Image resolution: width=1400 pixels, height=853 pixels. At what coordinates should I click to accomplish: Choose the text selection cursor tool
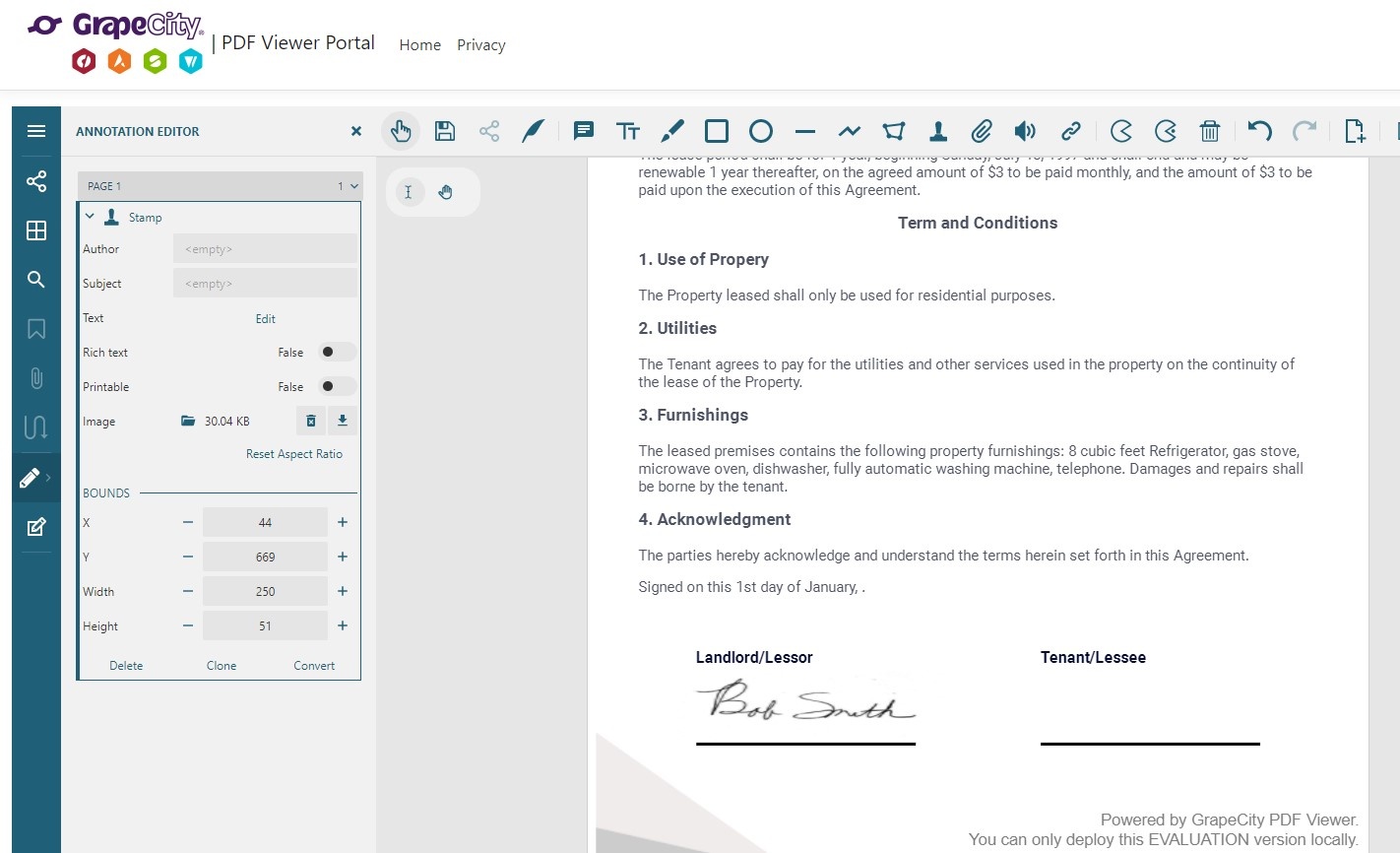(409, 192)
